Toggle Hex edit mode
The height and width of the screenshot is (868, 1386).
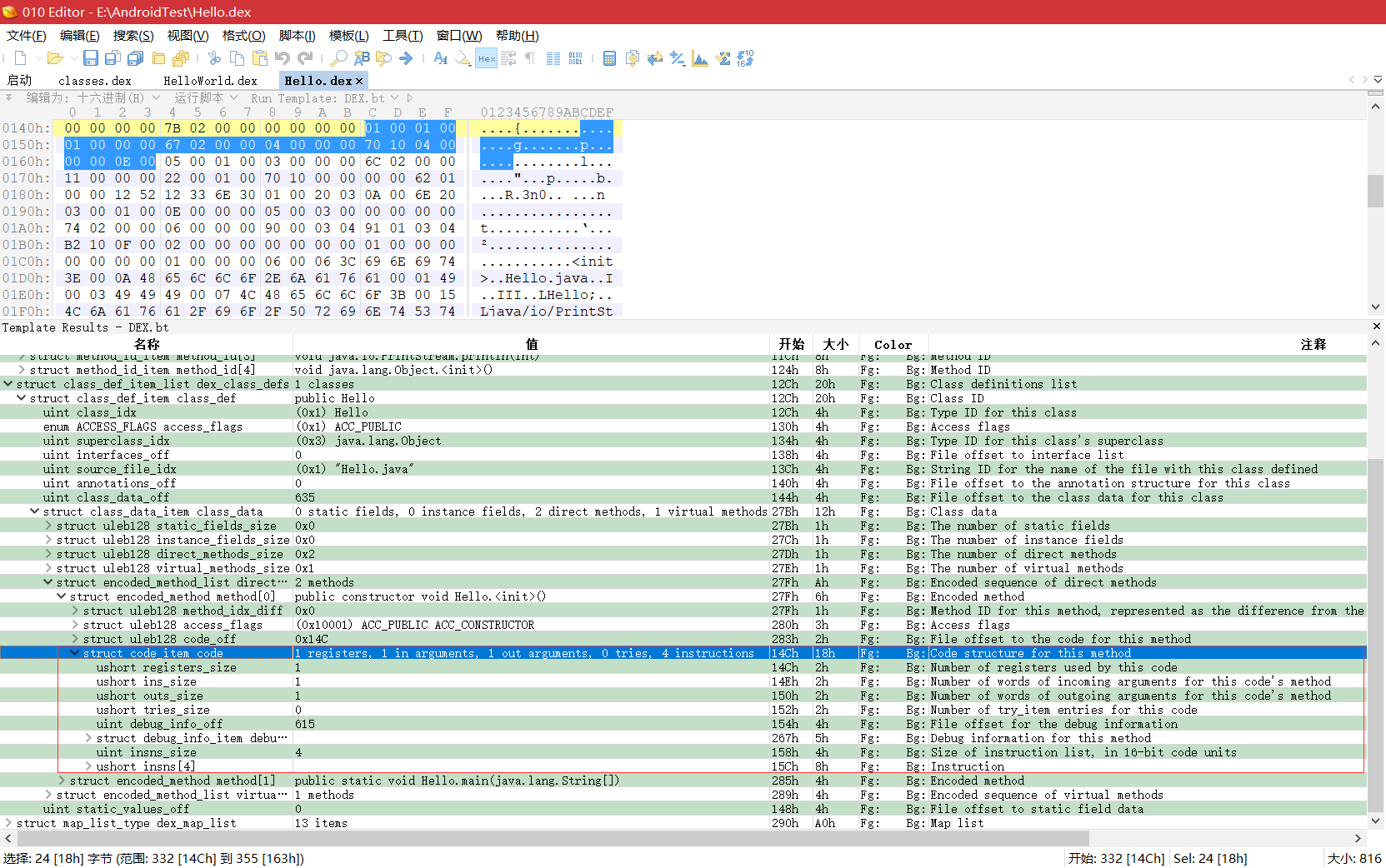point(486,57)
